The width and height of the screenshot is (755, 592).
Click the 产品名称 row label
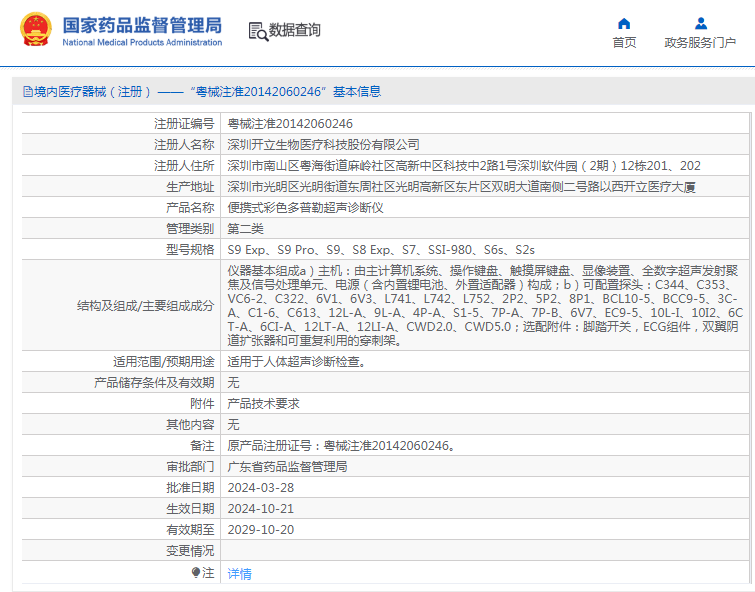190,208
